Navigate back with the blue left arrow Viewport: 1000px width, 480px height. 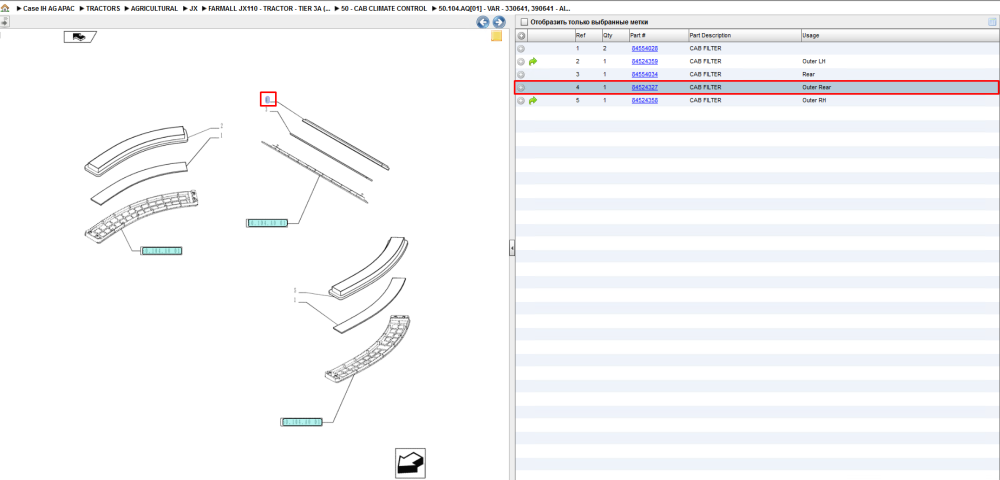(x=483, y=22)
